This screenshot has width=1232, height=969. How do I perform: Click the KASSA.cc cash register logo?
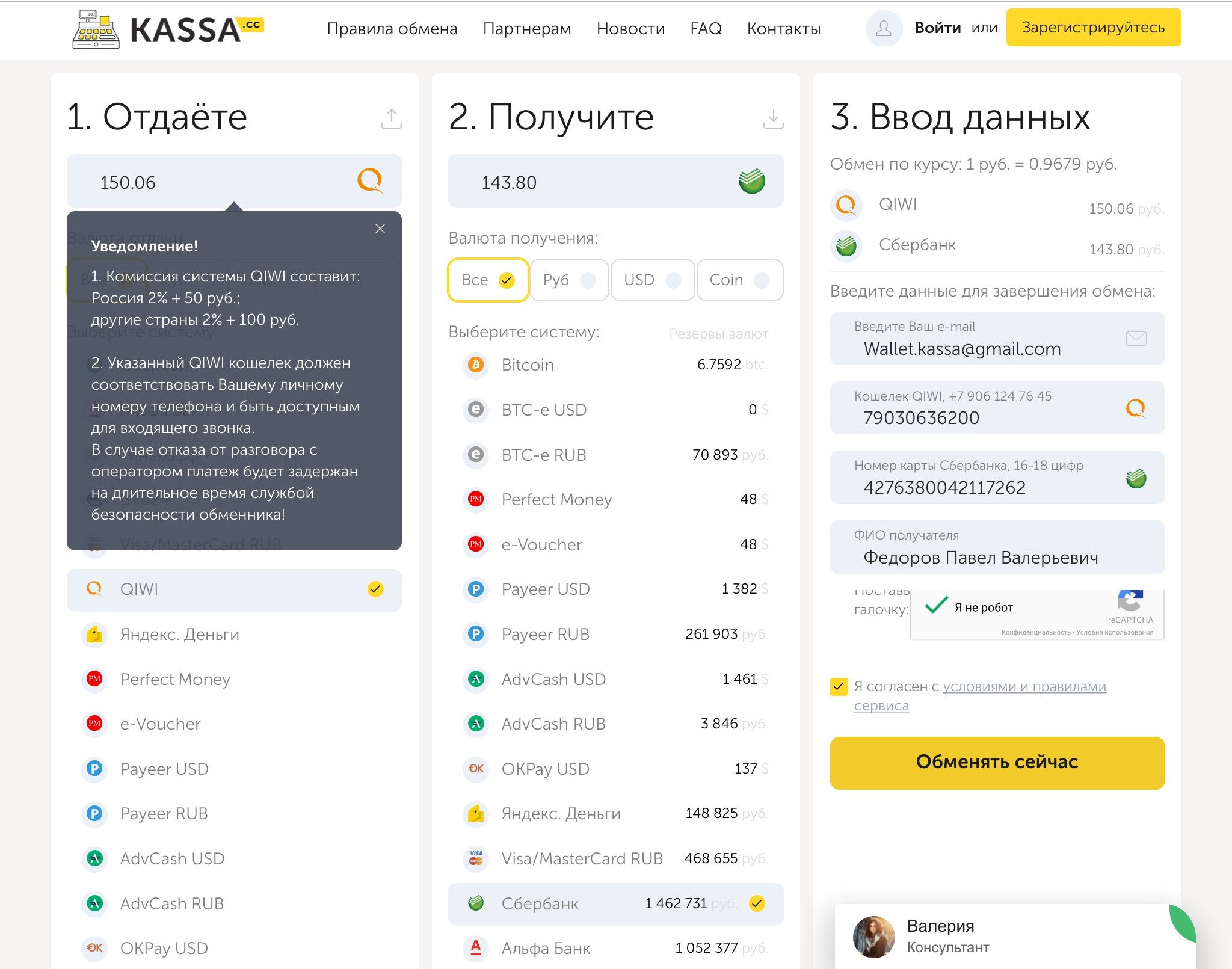[x=168, y=29]
